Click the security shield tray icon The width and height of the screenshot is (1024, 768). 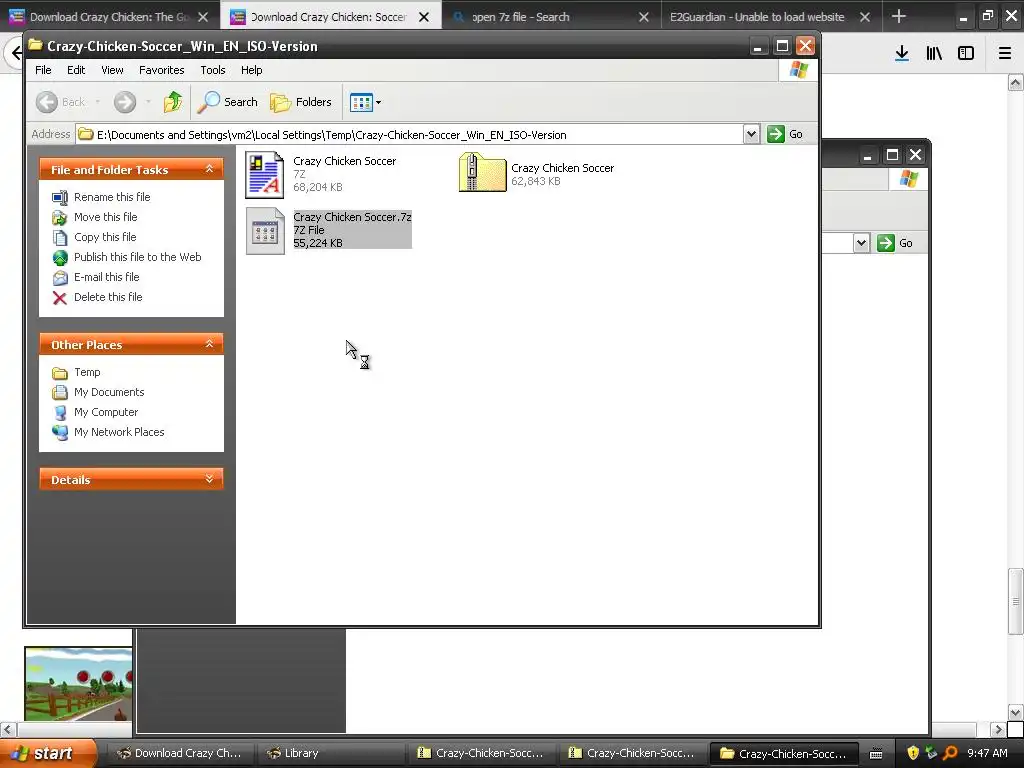[913, 753]
